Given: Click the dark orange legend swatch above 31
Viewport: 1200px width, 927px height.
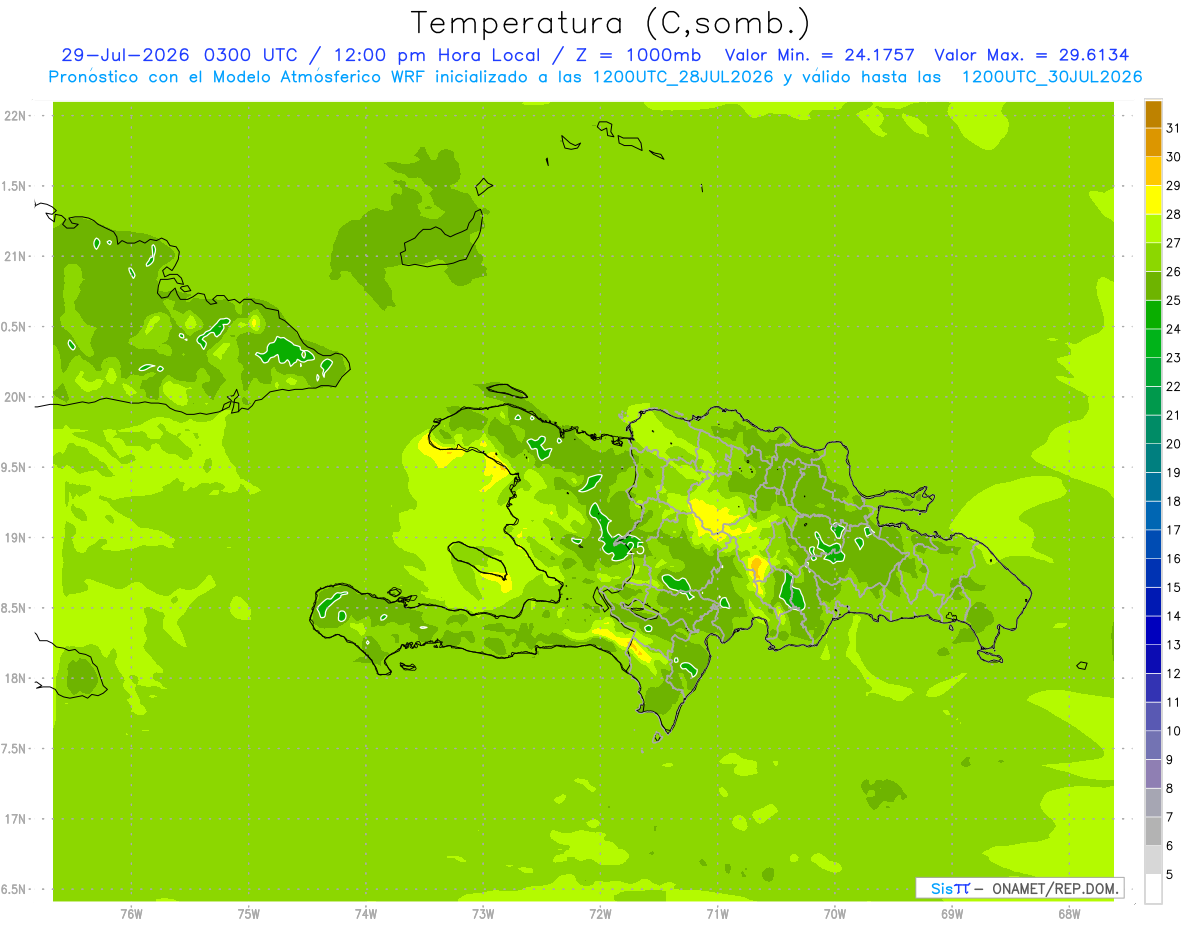Looking at the screenshot, I should (x=1153, y=113).
